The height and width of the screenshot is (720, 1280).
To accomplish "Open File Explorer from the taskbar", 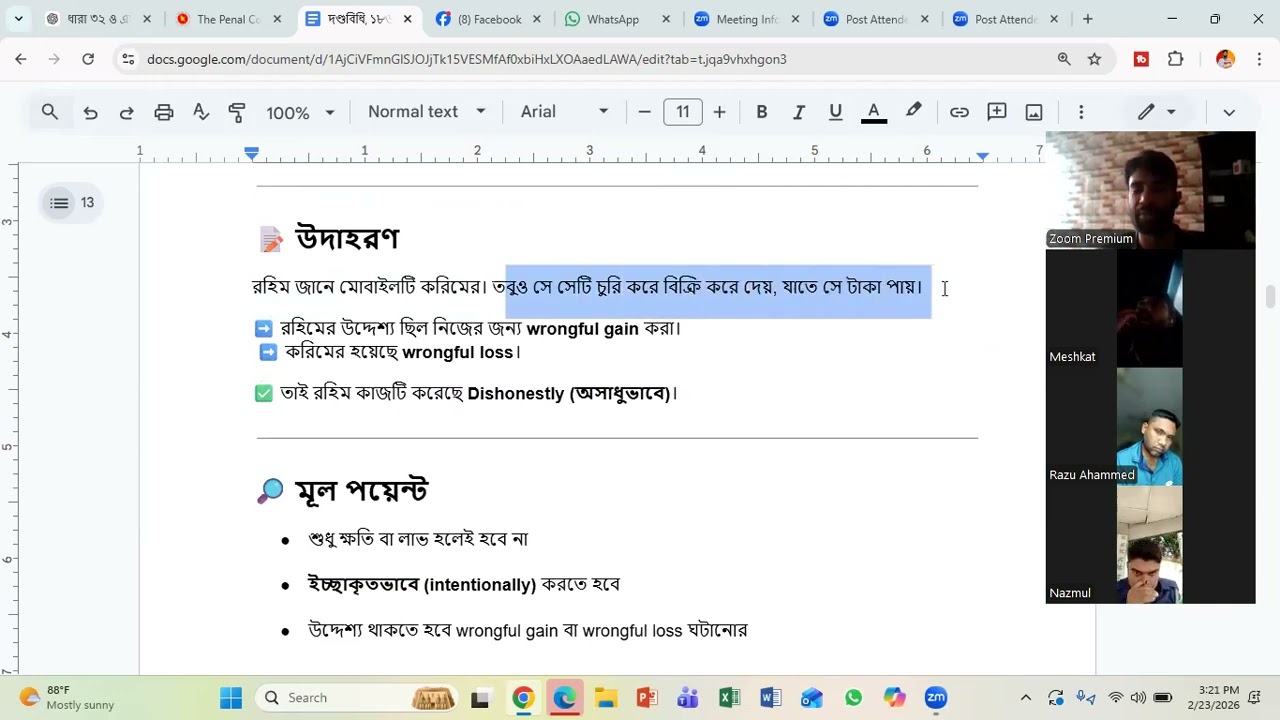I will point(605,698).
